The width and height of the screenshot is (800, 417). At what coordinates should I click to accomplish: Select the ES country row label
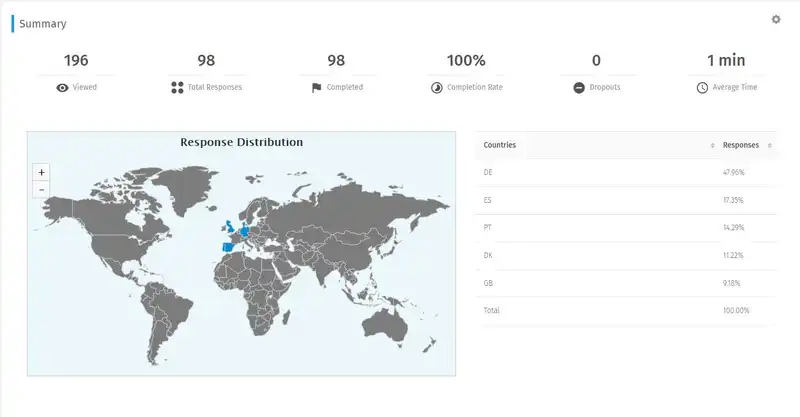coord(487,200)
